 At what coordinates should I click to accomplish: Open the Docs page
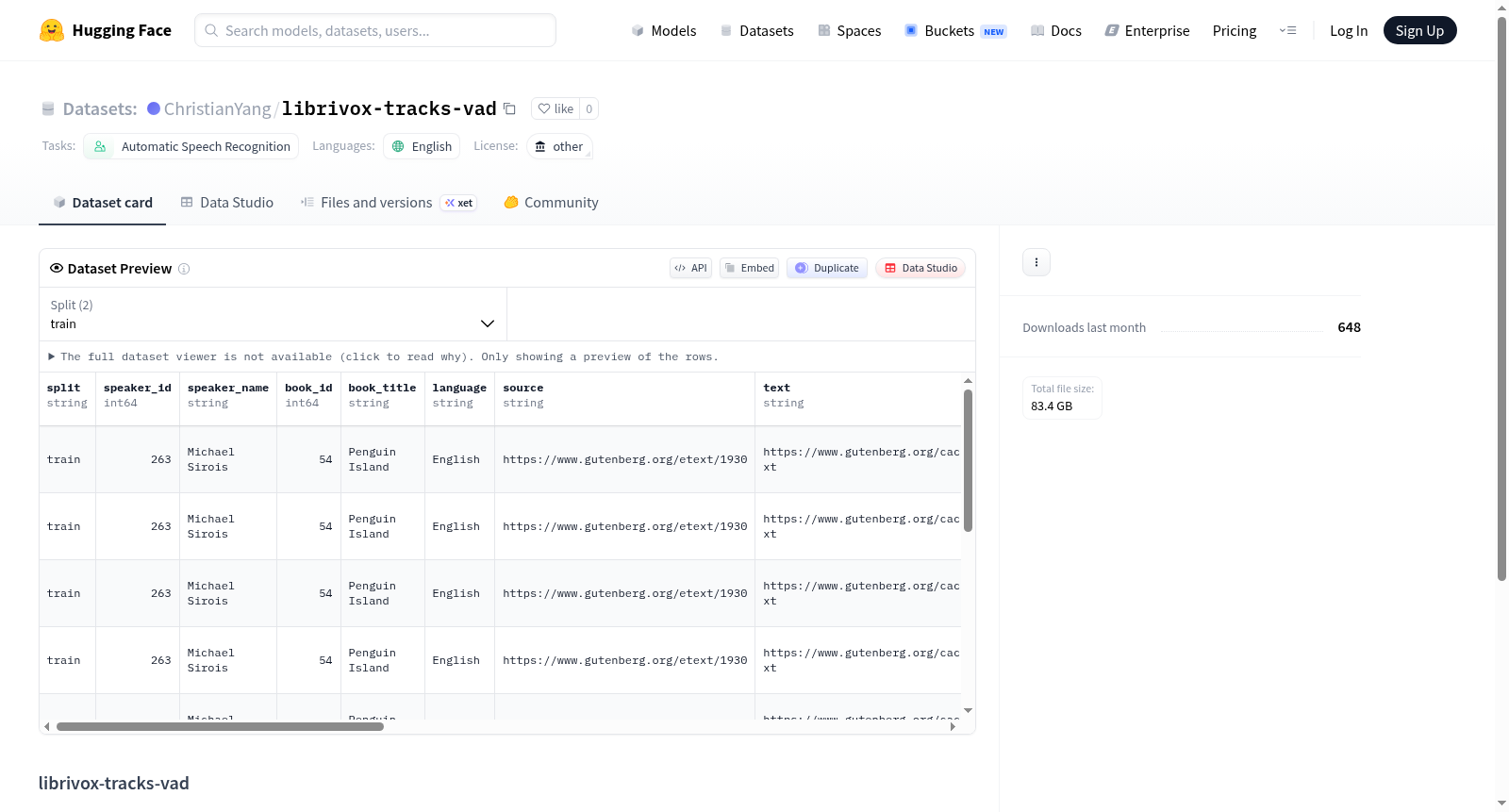[1056, 30]
